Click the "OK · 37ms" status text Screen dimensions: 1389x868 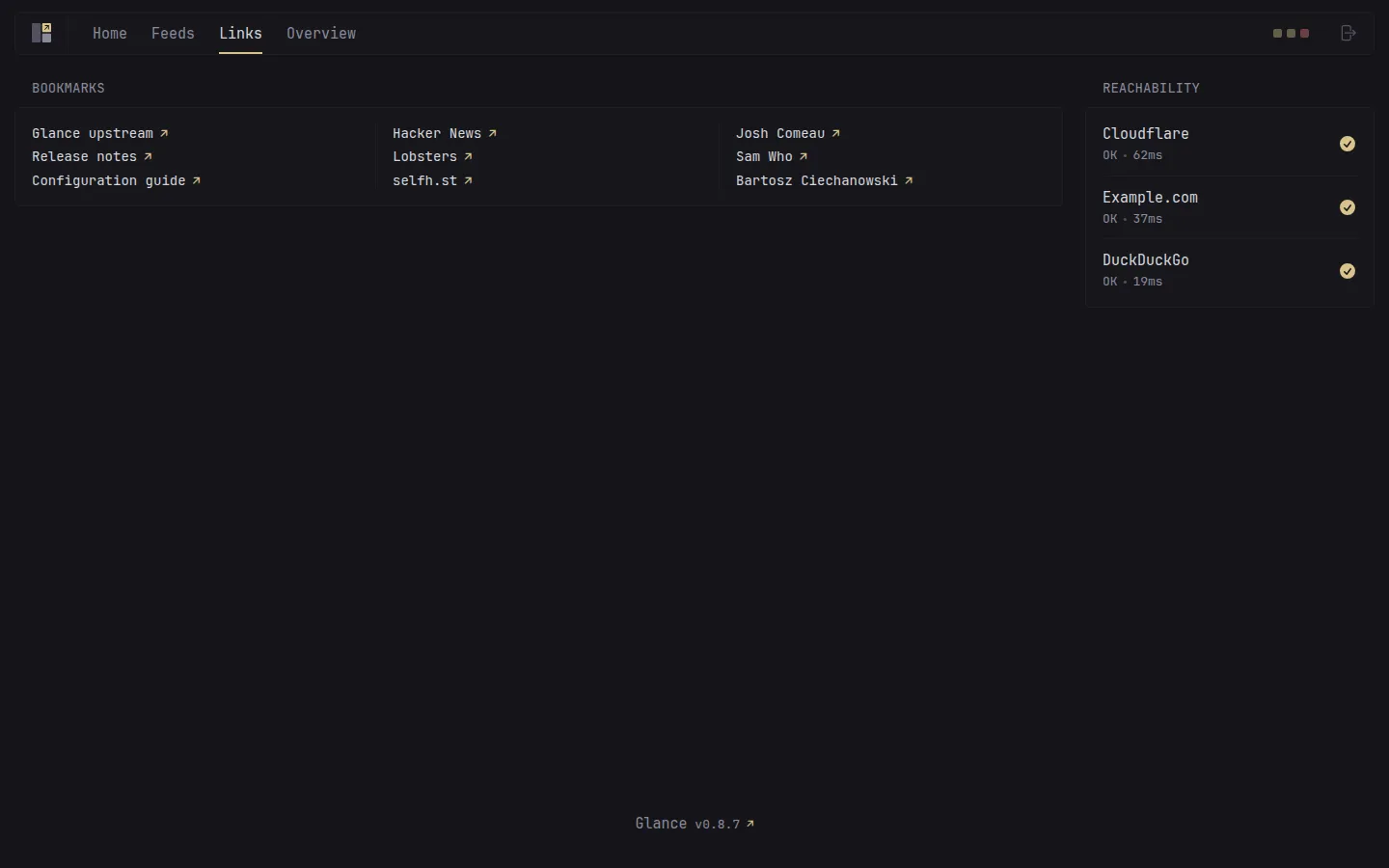click(1132, 219)
